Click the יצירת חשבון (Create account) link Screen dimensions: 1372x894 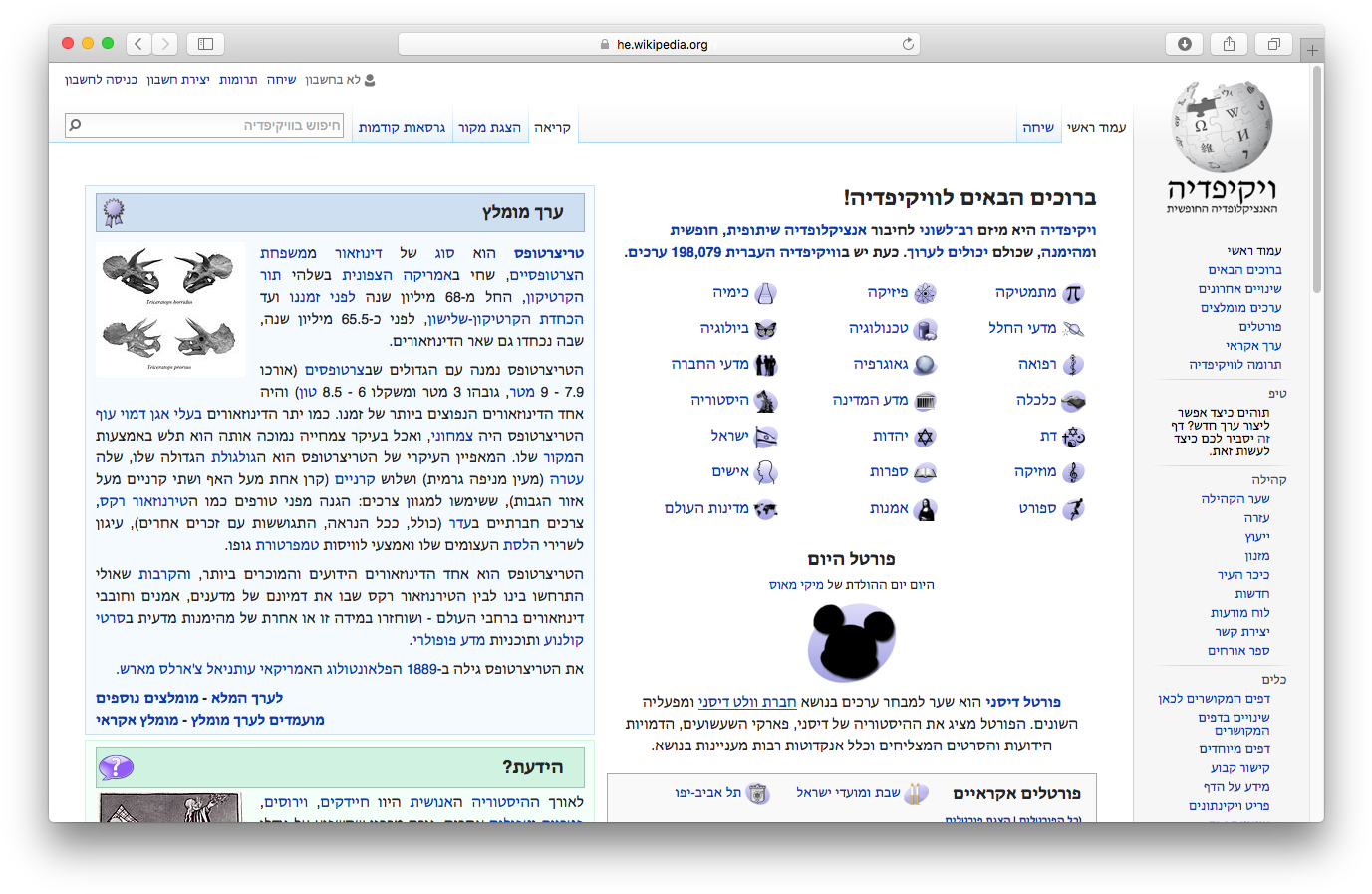[177, 80]
